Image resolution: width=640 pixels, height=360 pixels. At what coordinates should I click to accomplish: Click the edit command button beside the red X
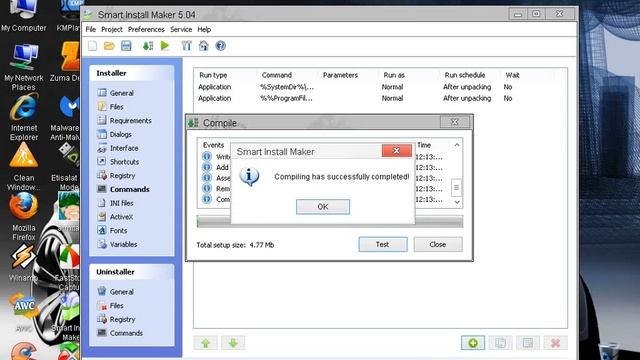[x=528, y=343]
